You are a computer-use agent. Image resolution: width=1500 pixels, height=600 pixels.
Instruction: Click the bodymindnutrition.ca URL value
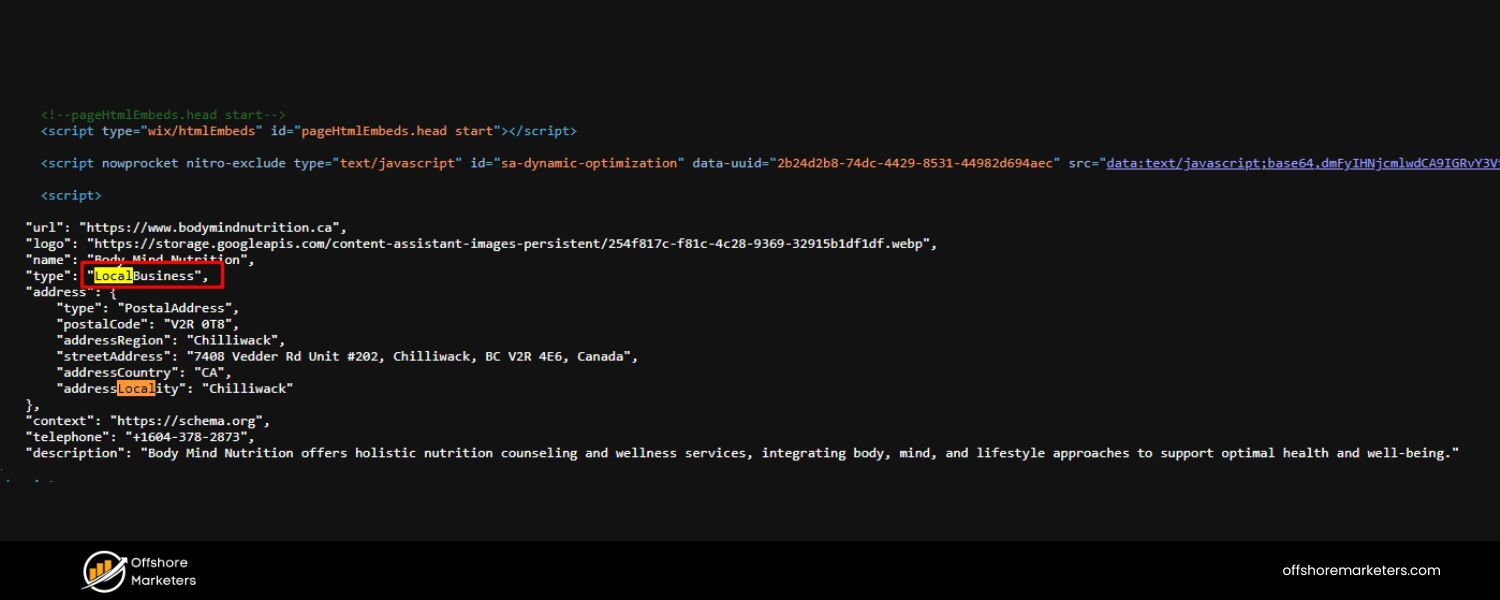212,228
